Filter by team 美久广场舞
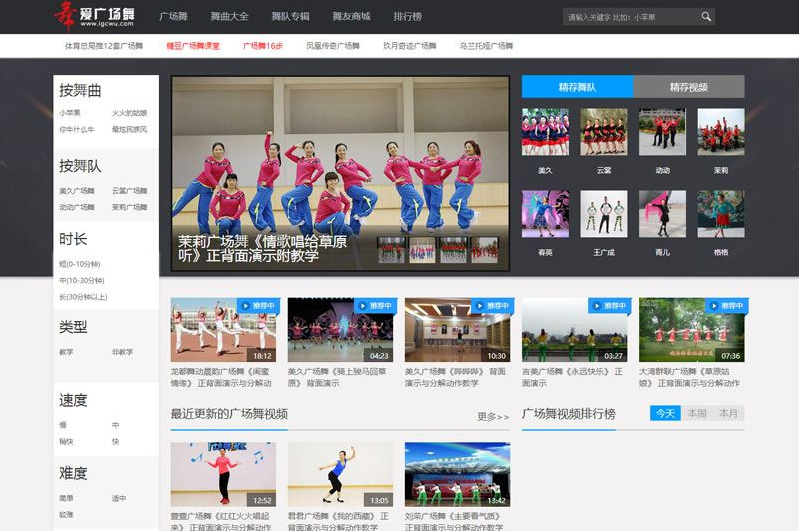 (77, 191)
